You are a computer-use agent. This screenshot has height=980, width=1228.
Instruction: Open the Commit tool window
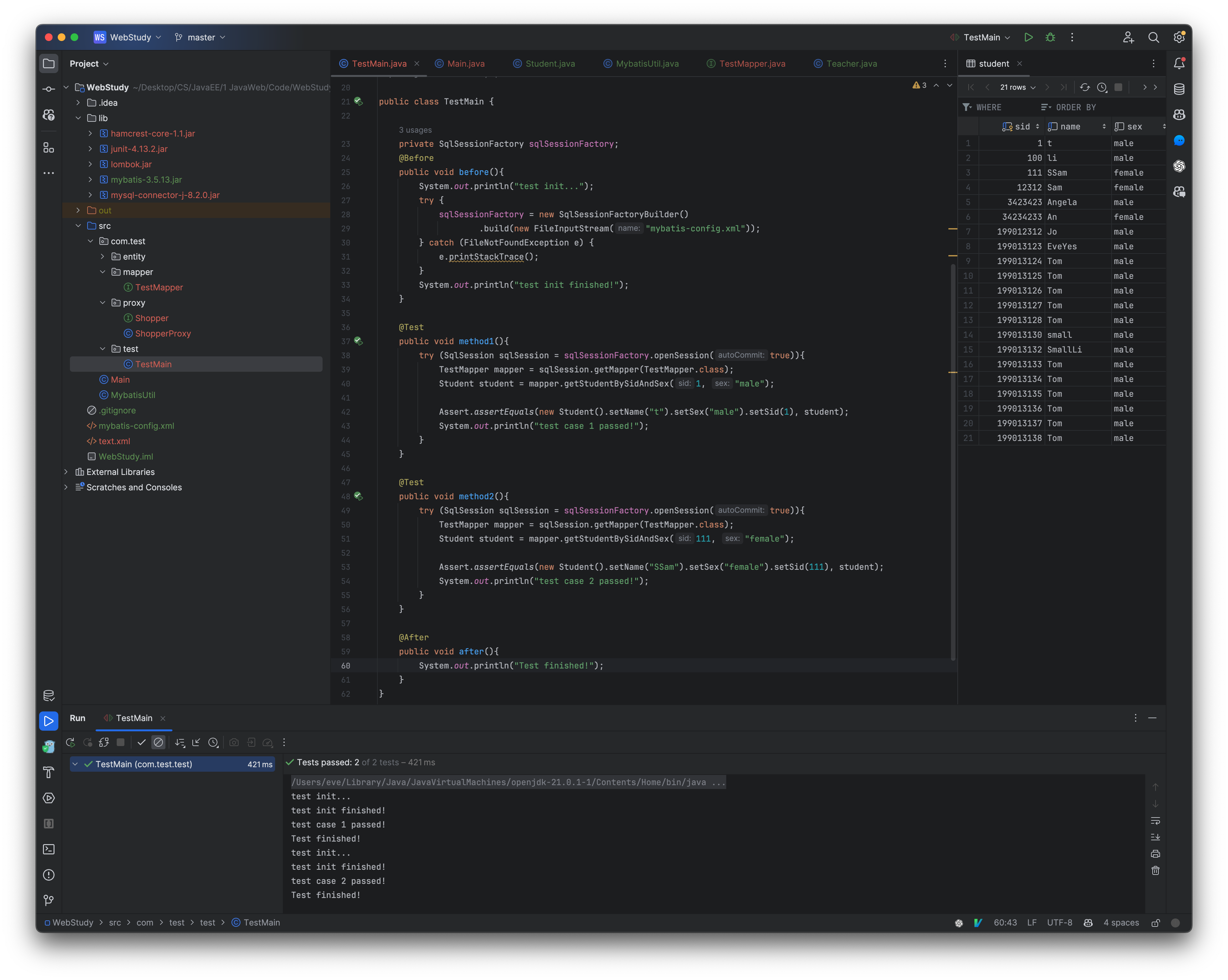pos(49,89)
